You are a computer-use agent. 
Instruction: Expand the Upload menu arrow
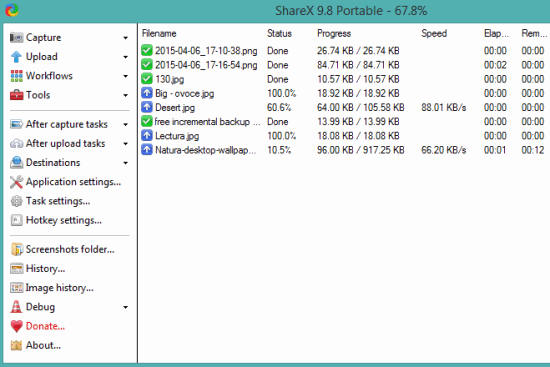pos(126,57)
